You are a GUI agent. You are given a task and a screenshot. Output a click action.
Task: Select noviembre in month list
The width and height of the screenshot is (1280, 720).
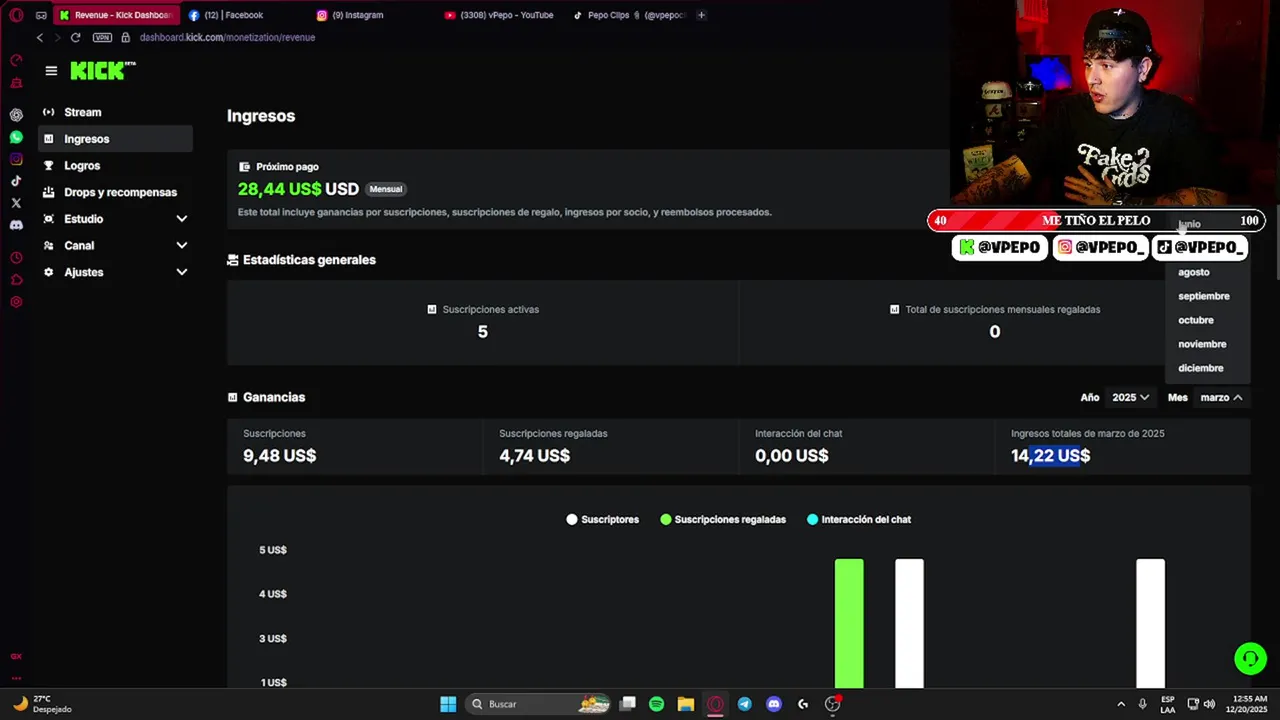1207,344
